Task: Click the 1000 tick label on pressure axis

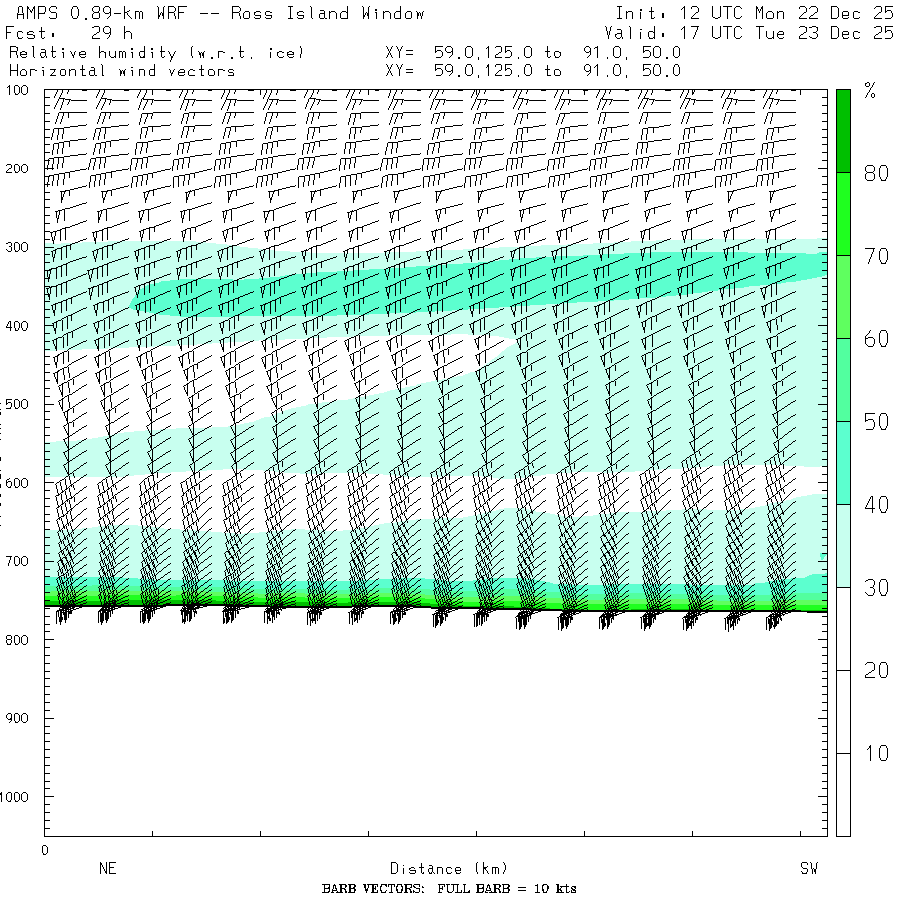Action: [25, 797]
